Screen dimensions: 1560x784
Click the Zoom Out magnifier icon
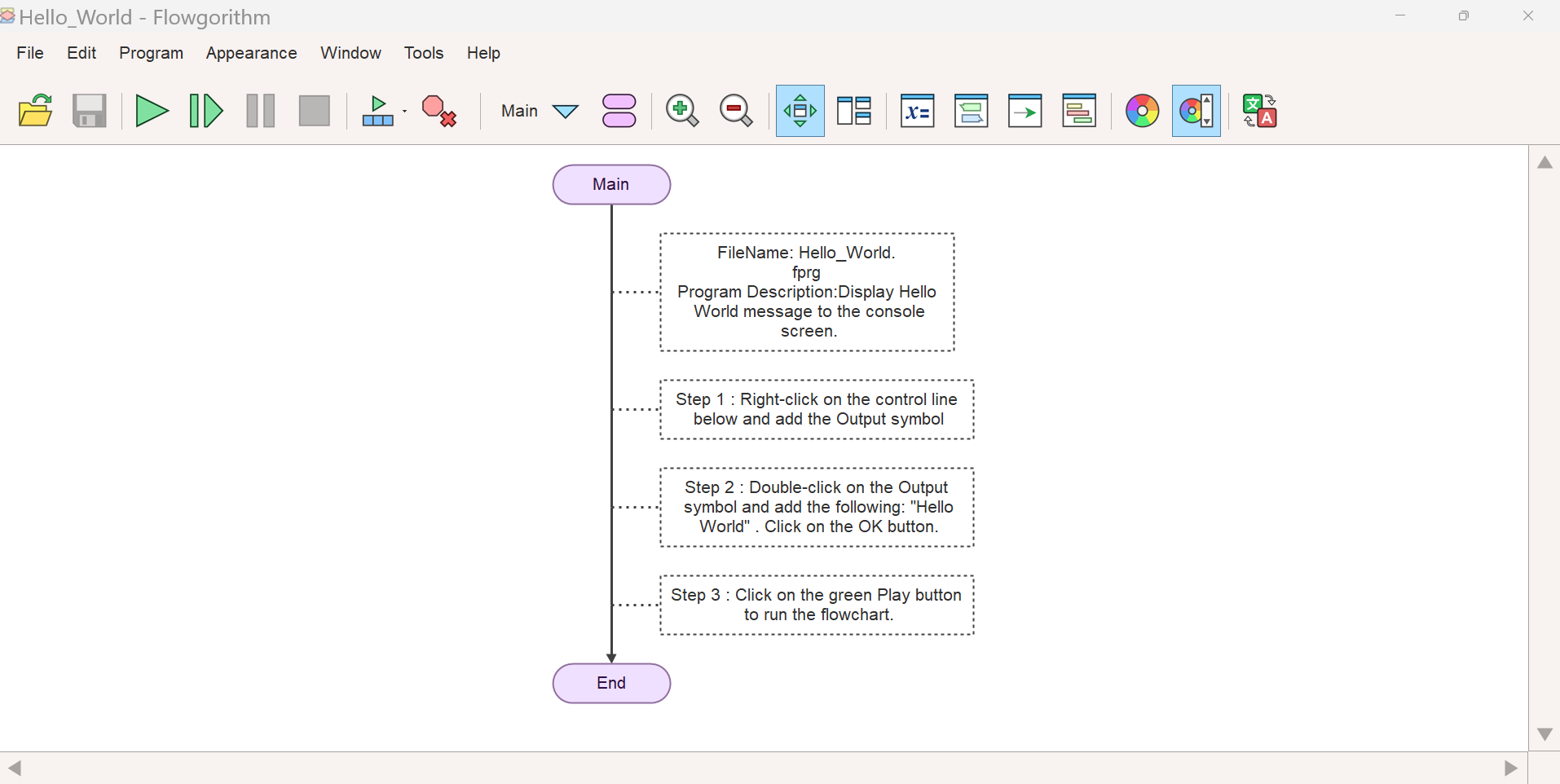click(x=736, y=111)
